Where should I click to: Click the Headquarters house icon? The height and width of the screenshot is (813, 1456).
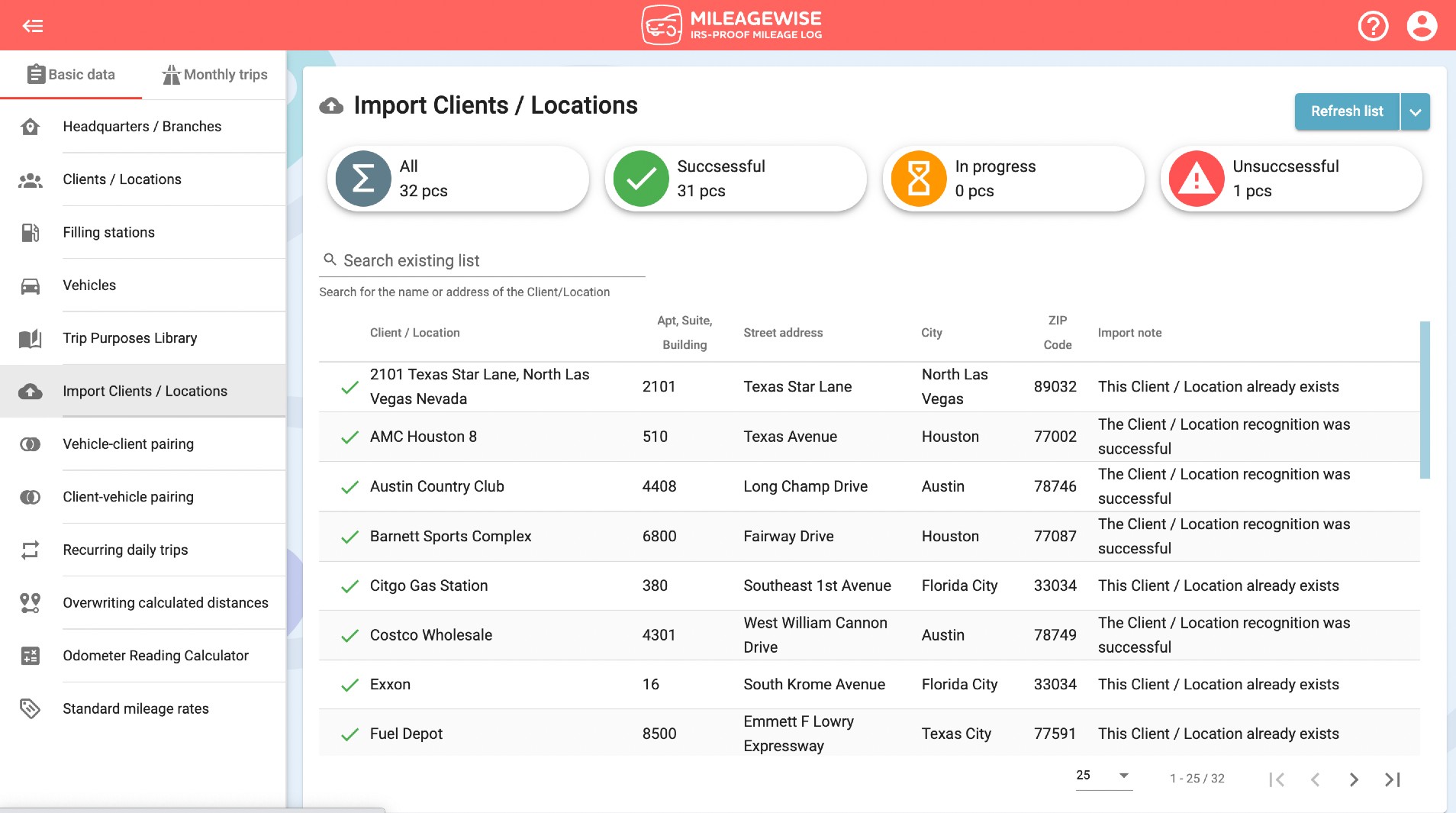pyautogui.click(x=30, y=127)
